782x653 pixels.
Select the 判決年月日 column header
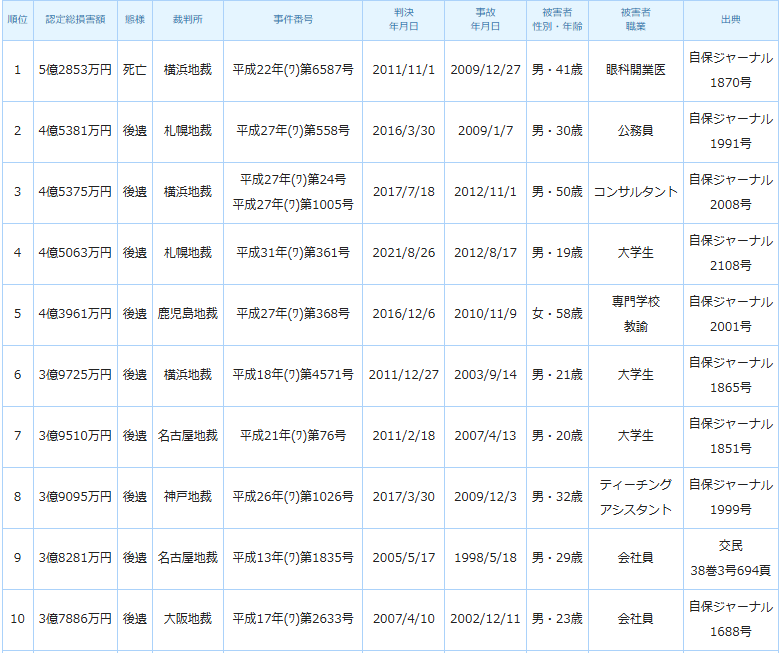pos(403,20)
